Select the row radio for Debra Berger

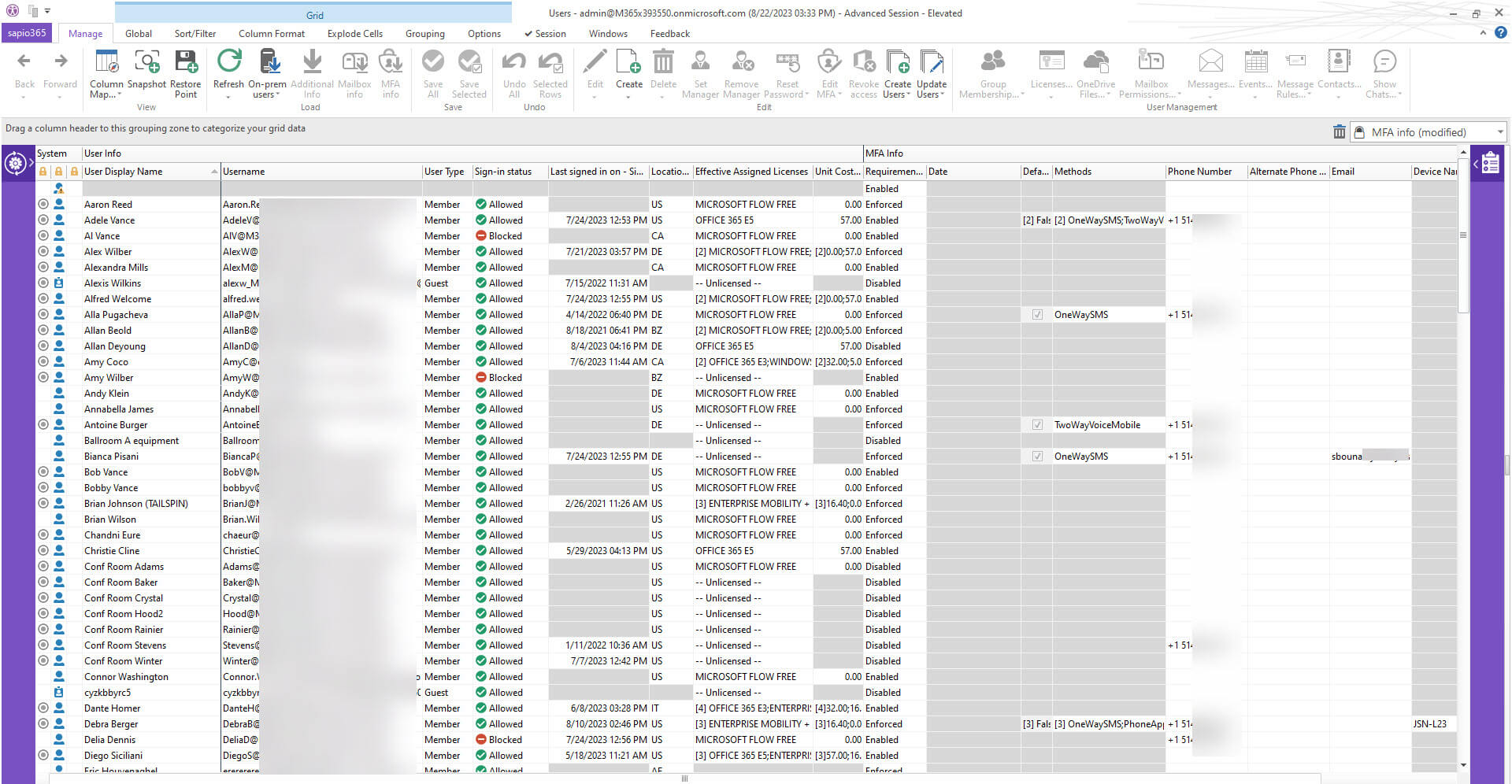[43, 724]
